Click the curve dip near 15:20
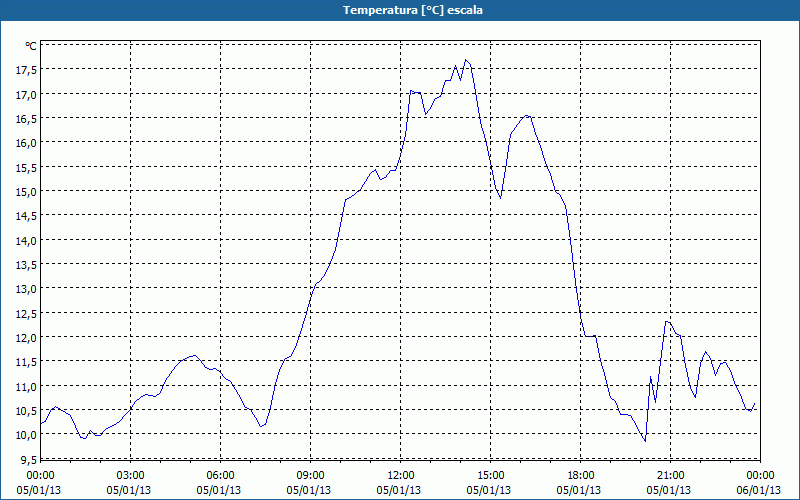This screenshot has height=500, width=800. pos(501,197)
